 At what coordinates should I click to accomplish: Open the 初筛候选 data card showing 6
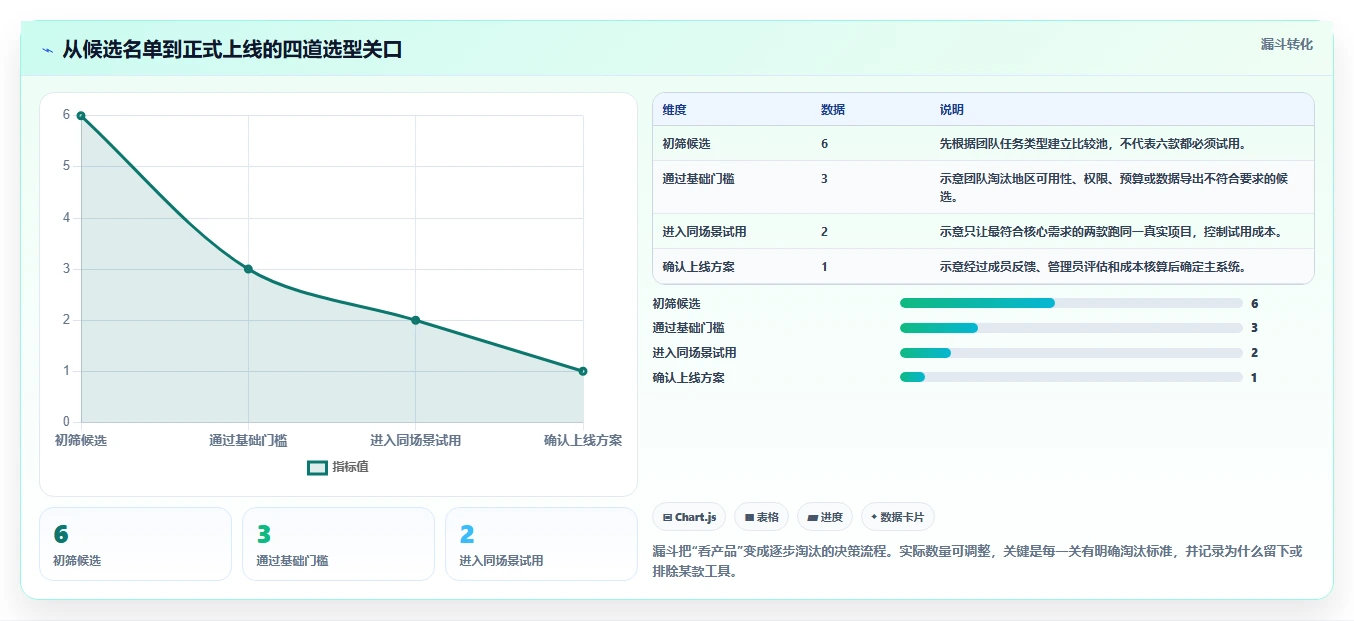click(135, 544)
